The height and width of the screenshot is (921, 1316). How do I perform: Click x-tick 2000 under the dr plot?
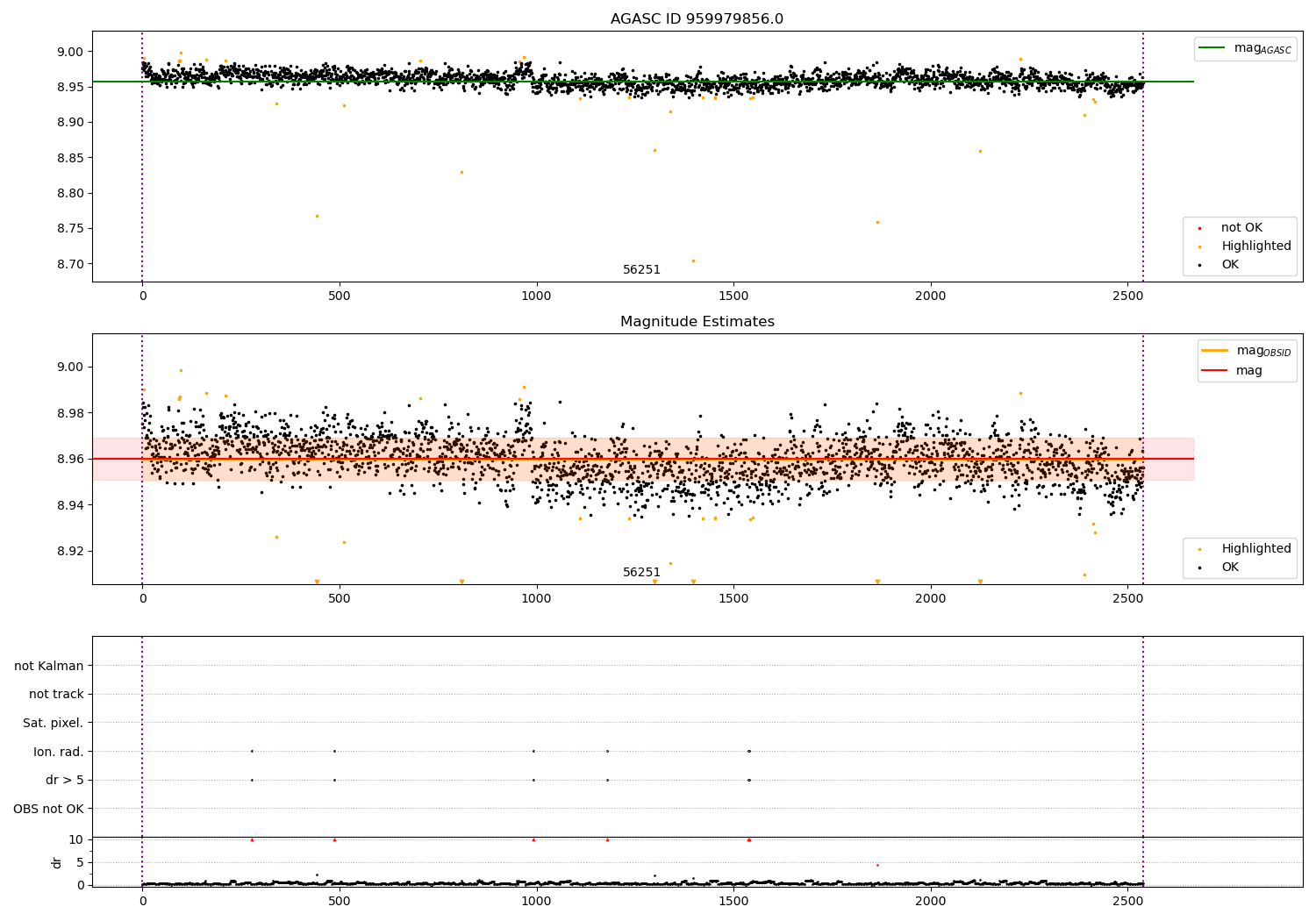[930, 900]
